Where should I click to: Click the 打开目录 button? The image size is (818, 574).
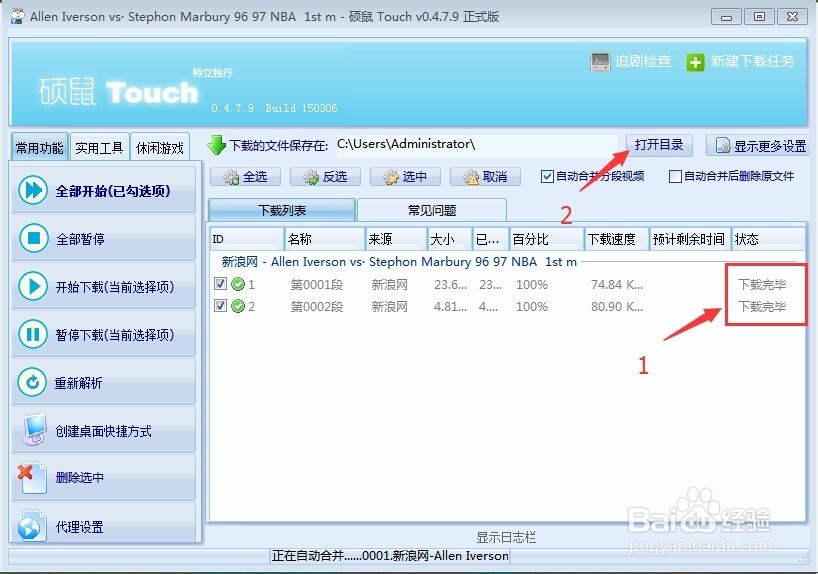(x=659, y=145)
